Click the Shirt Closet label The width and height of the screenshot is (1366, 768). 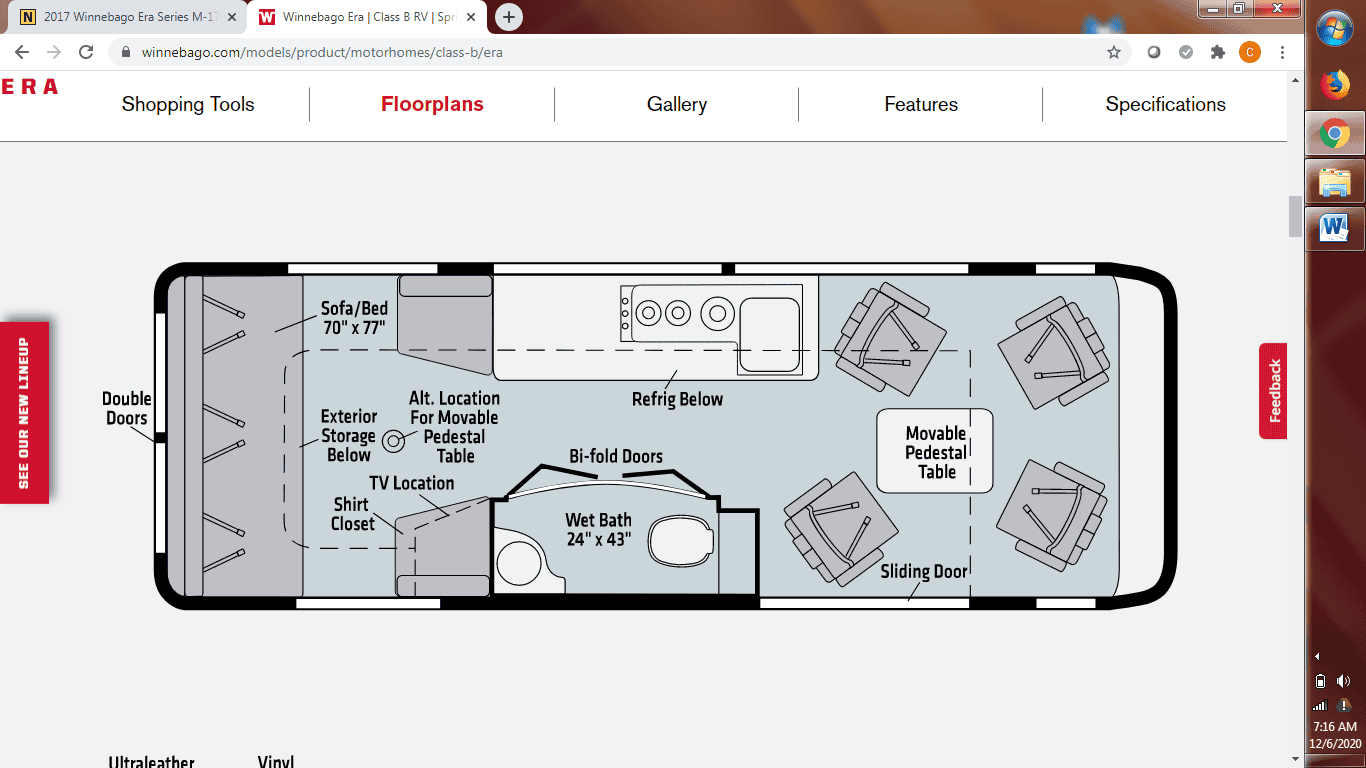[353, 514]
